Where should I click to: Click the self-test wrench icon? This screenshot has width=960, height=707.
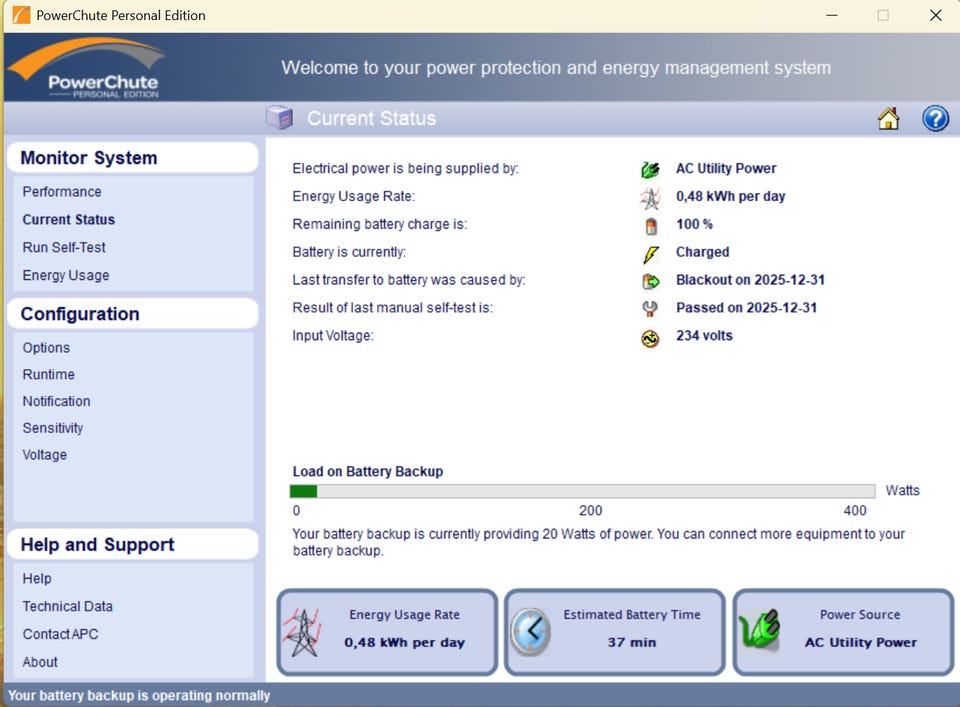click(650, 309)
